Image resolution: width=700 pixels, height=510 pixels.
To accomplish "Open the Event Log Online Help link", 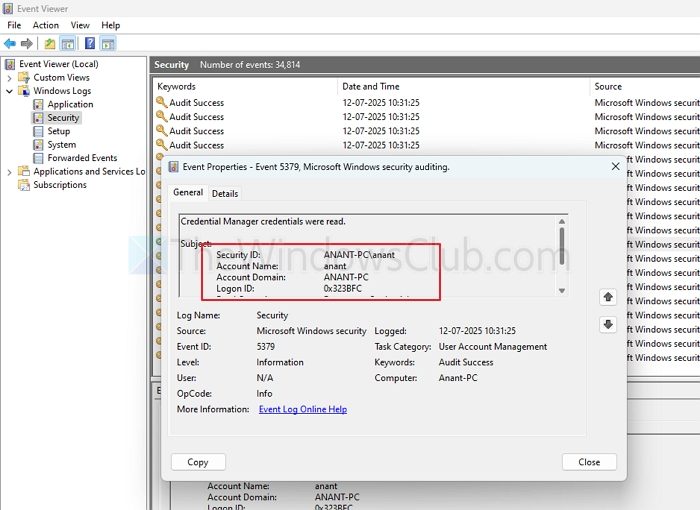I will click(302, 409).
